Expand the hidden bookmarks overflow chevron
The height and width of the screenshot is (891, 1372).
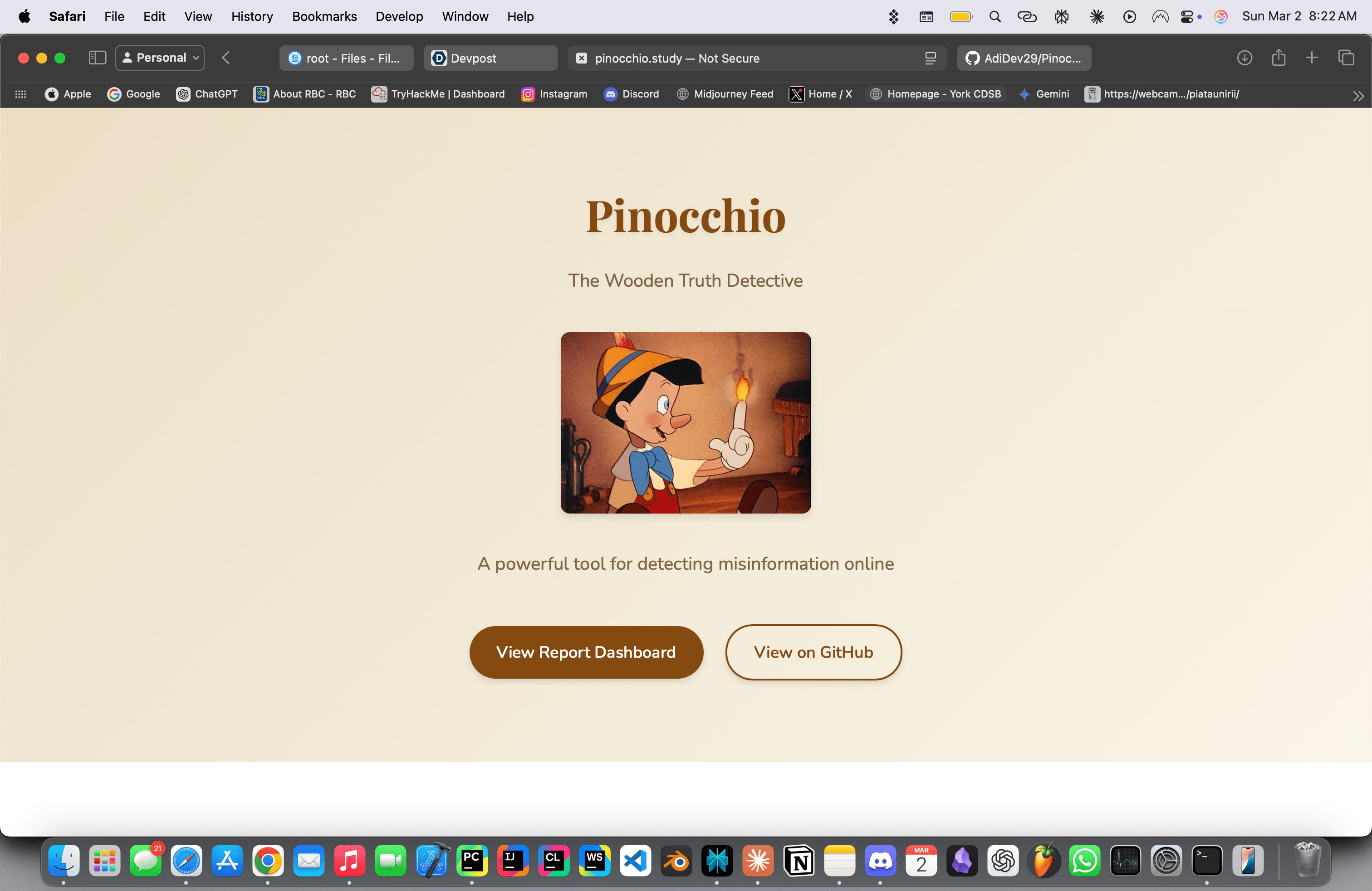point(1357,96)
